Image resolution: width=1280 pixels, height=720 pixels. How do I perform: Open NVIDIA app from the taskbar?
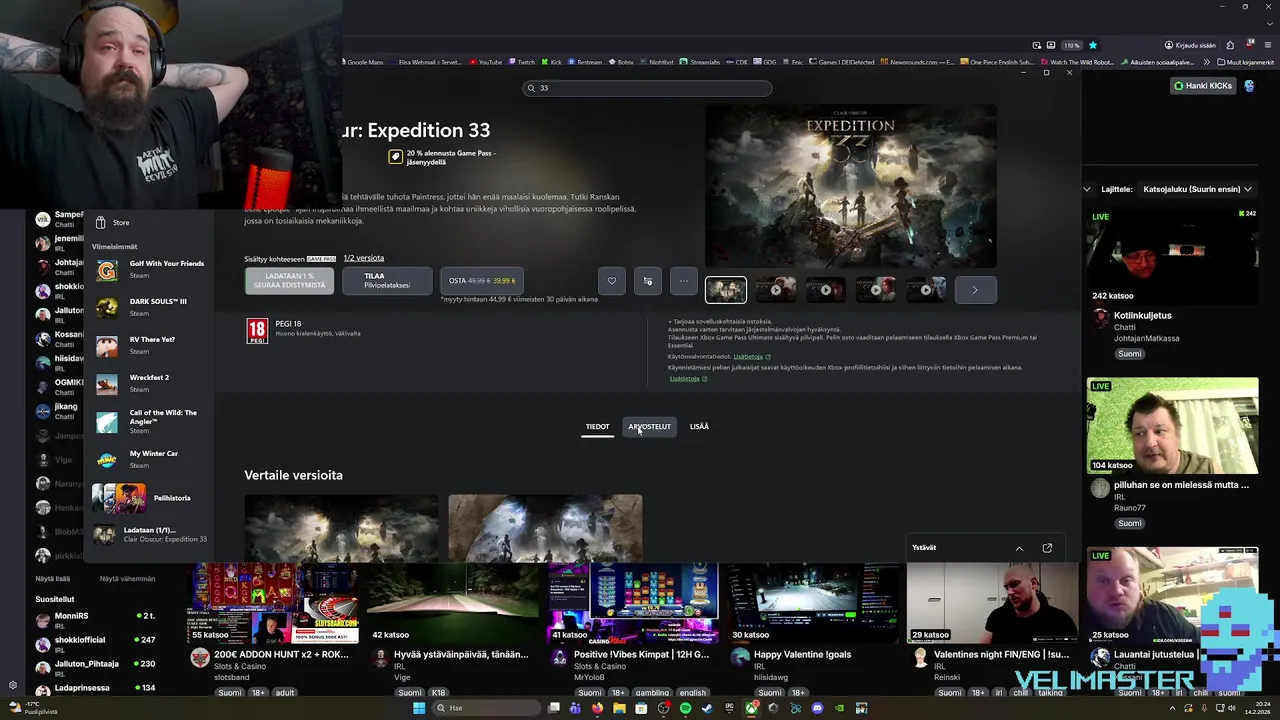(x=839, y=708)
